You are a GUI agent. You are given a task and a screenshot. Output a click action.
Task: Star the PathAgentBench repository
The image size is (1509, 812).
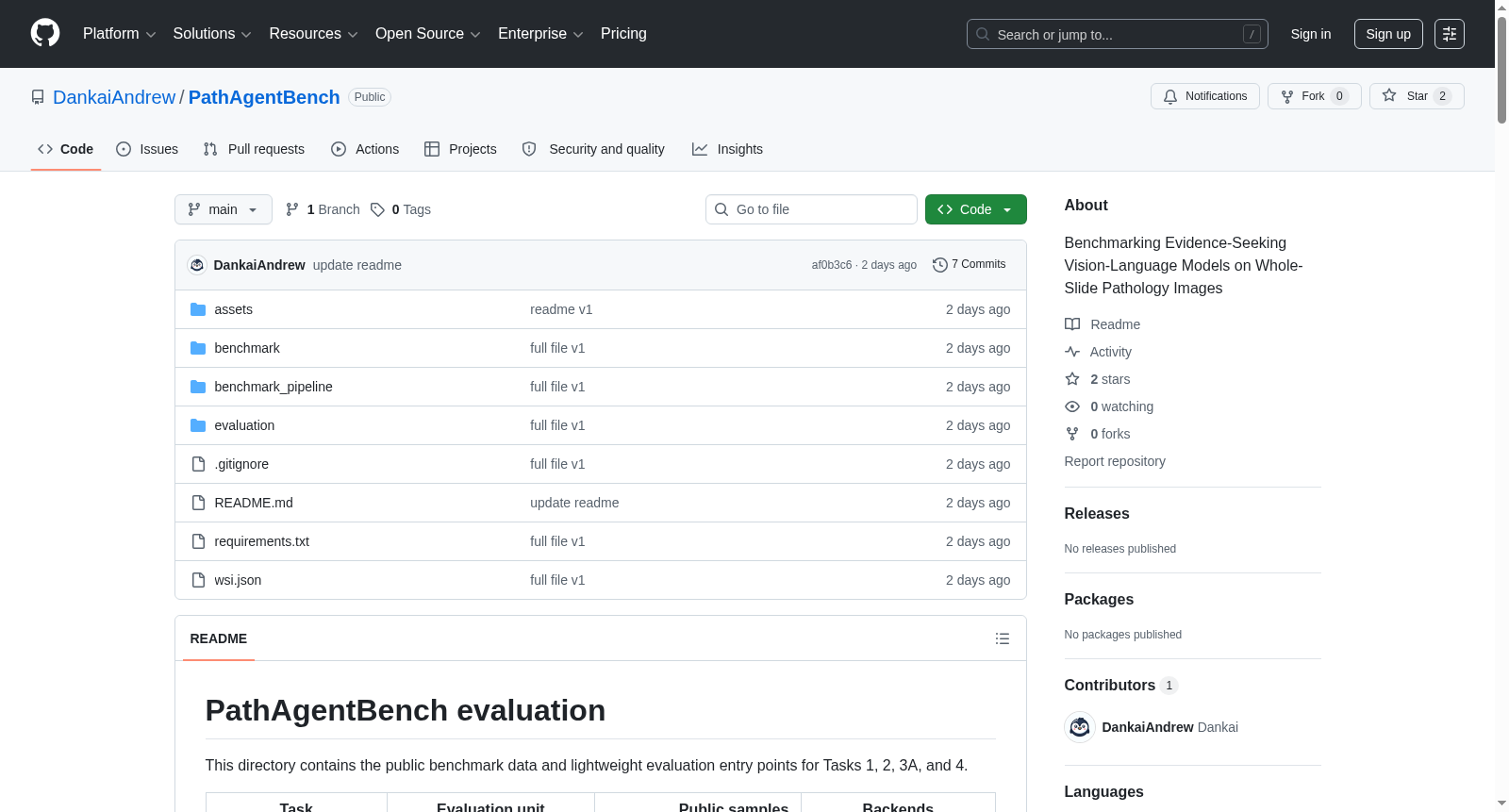coord(1417,96)
